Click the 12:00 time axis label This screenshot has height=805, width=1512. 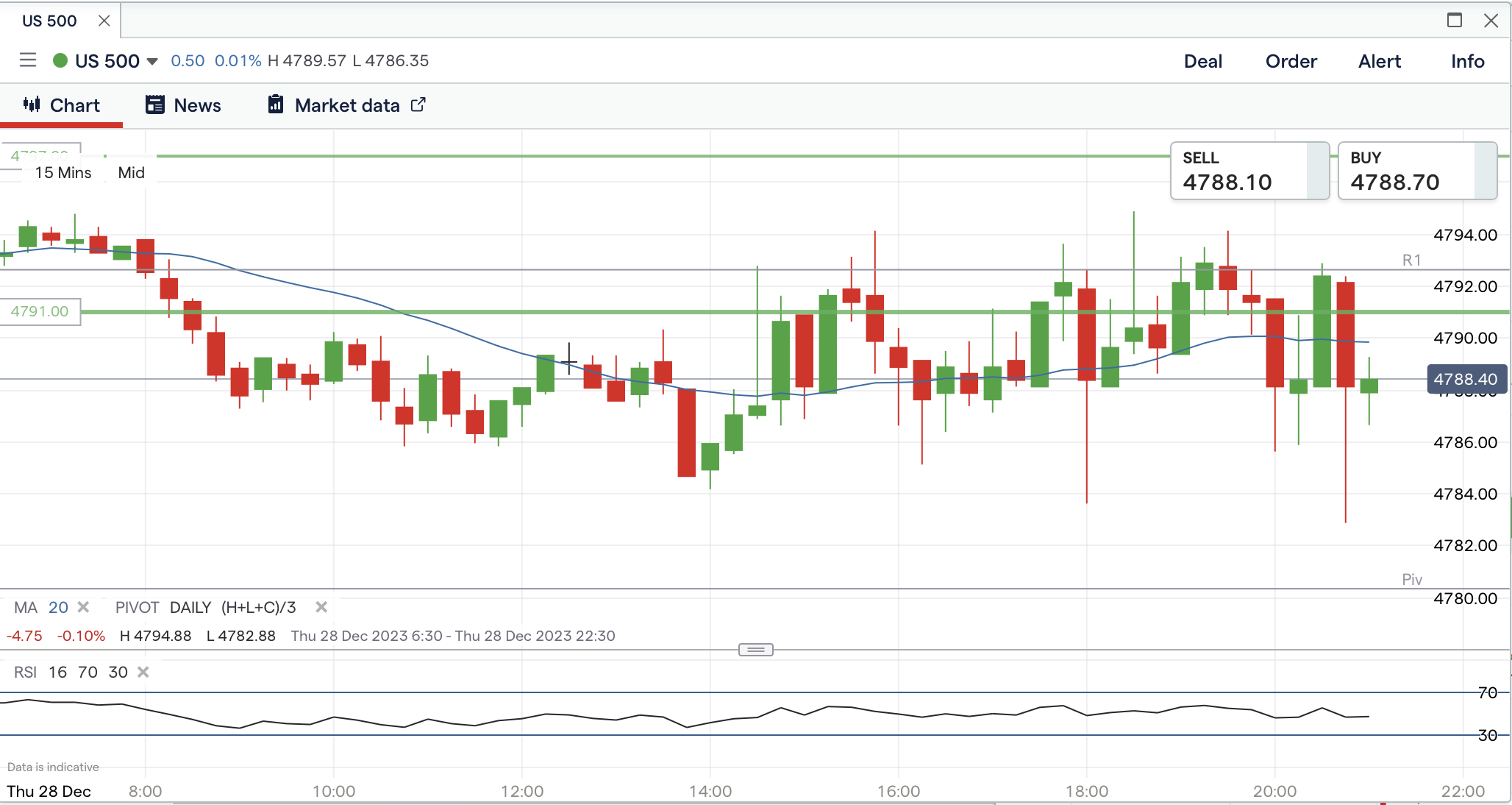522,792
